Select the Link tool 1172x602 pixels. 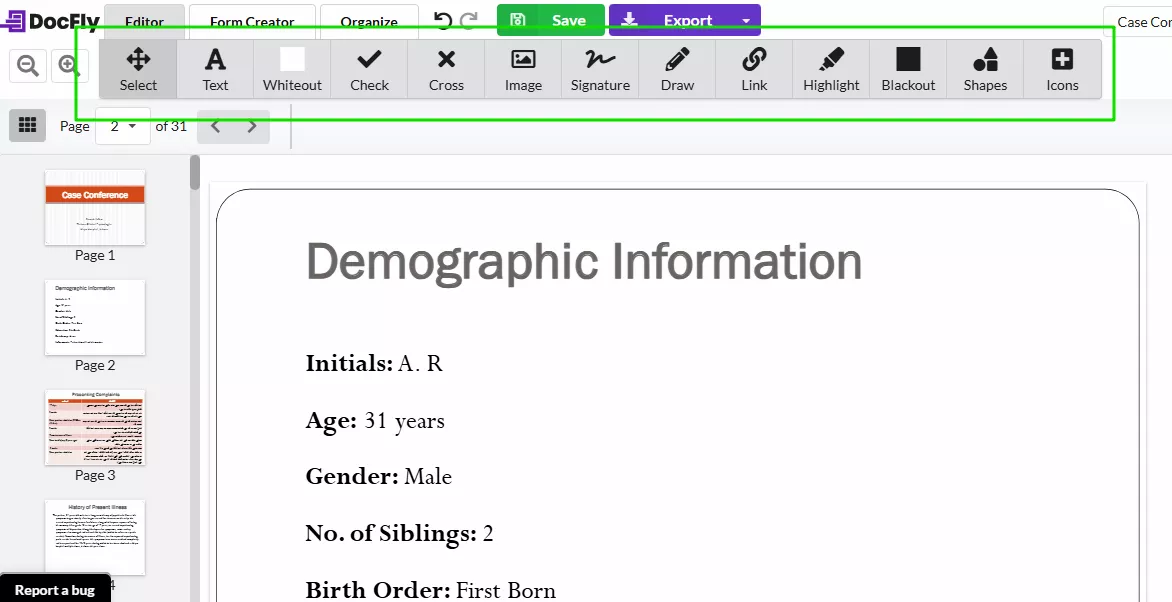tap(754, 69)
